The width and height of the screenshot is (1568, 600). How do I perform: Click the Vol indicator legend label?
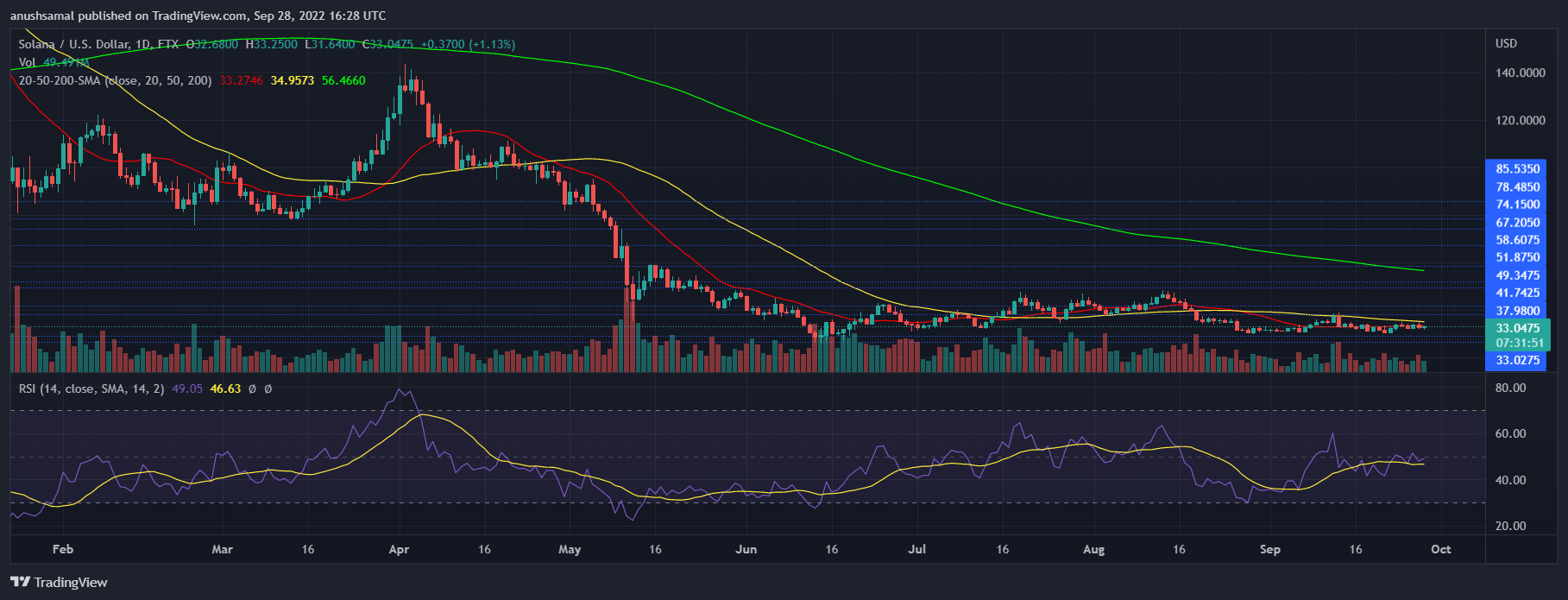tap(28, 62)
